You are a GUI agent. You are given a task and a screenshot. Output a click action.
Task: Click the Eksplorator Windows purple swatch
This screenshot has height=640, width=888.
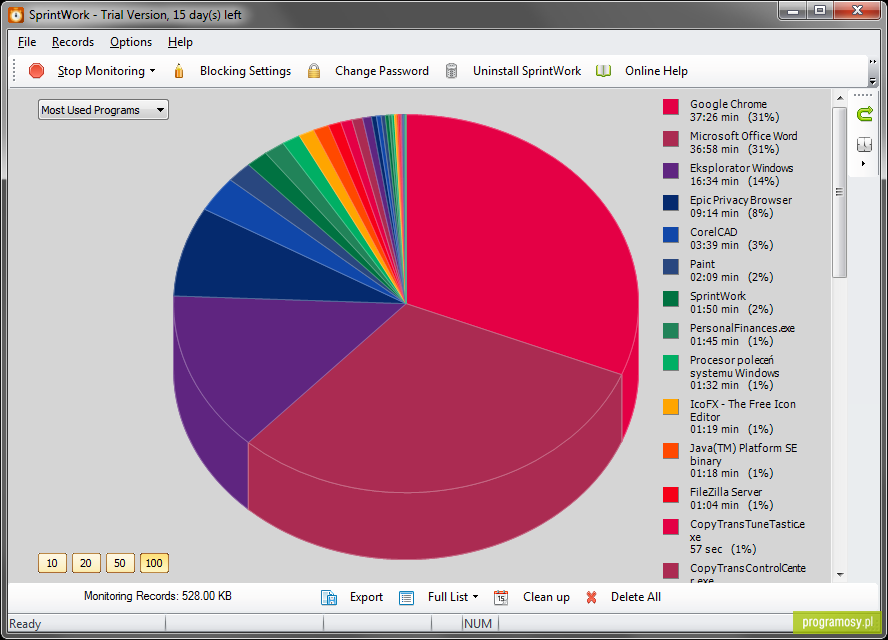coord(671,170)
